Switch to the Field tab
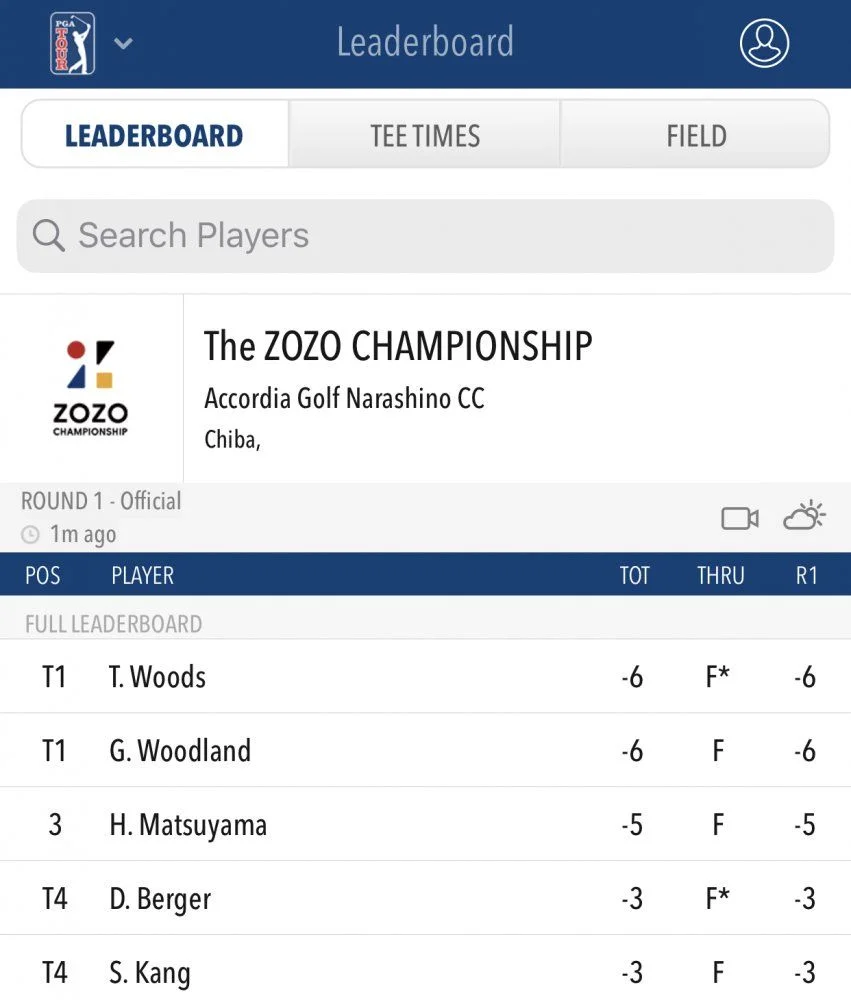Screen dimensions: 851x1000 pyautogui.click(x=696, y=135)
